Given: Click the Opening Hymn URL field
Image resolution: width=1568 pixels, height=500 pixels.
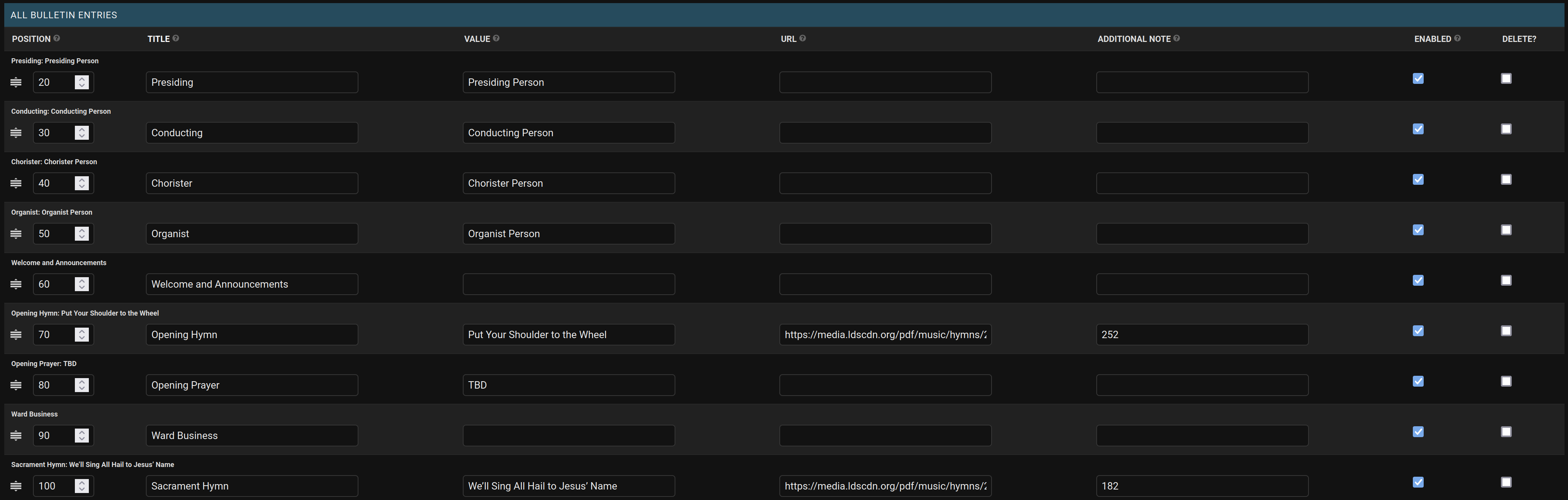Looking at the screenshot, I should pyautogui.click(x=885, y=334).
